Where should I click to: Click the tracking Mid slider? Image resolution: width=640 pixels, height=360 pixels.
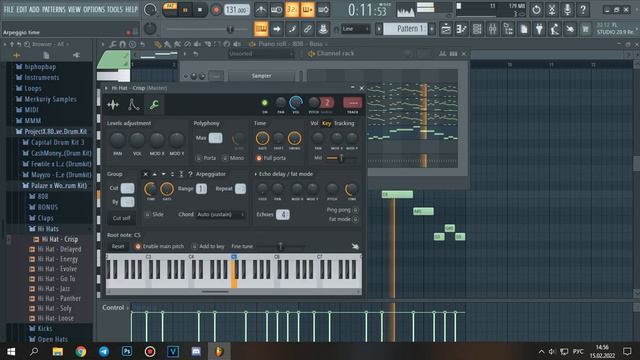coord(341,158)
